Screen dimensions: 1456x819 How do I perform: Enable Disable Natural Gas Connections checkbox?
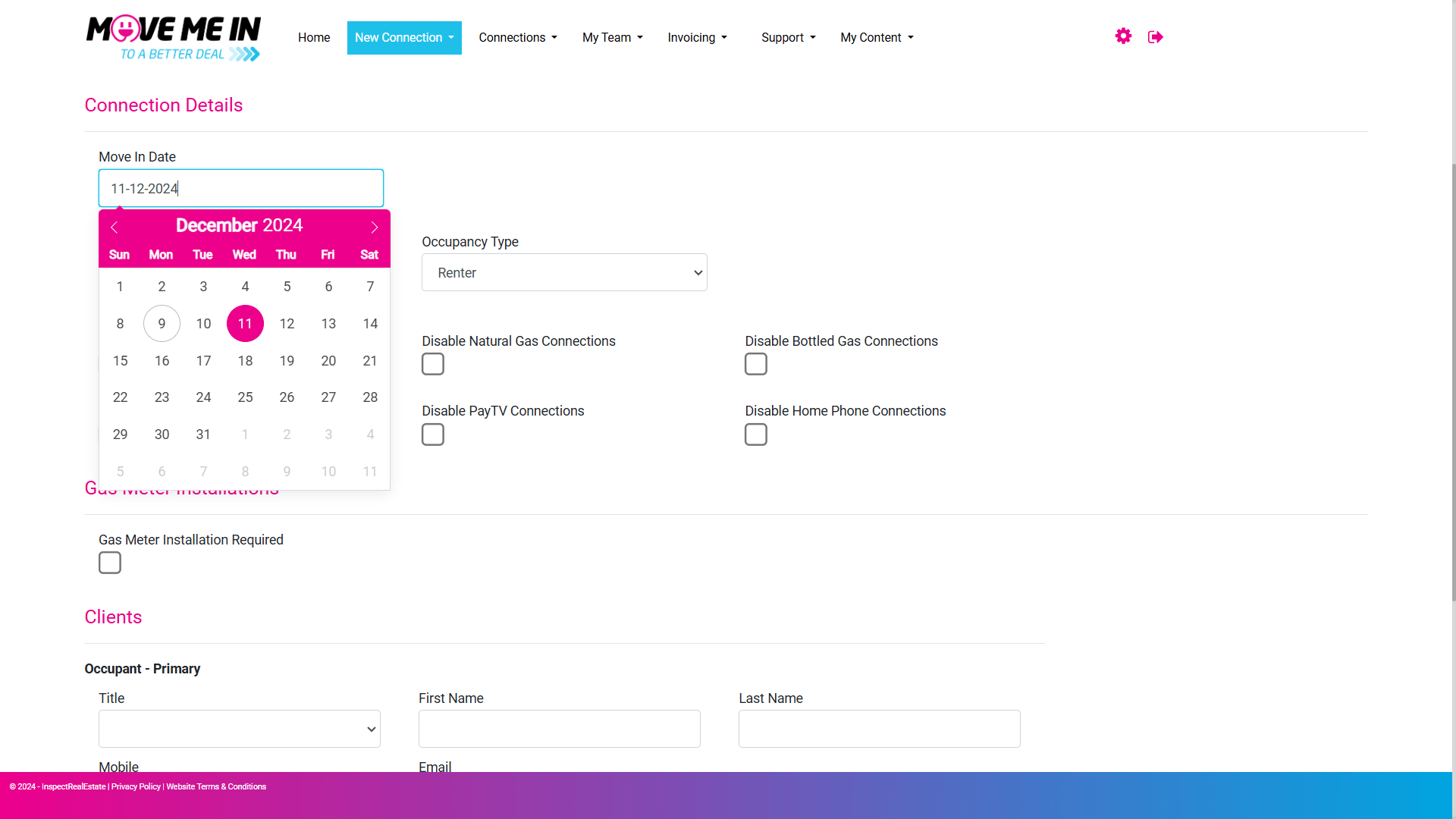(x=433, y=364)
